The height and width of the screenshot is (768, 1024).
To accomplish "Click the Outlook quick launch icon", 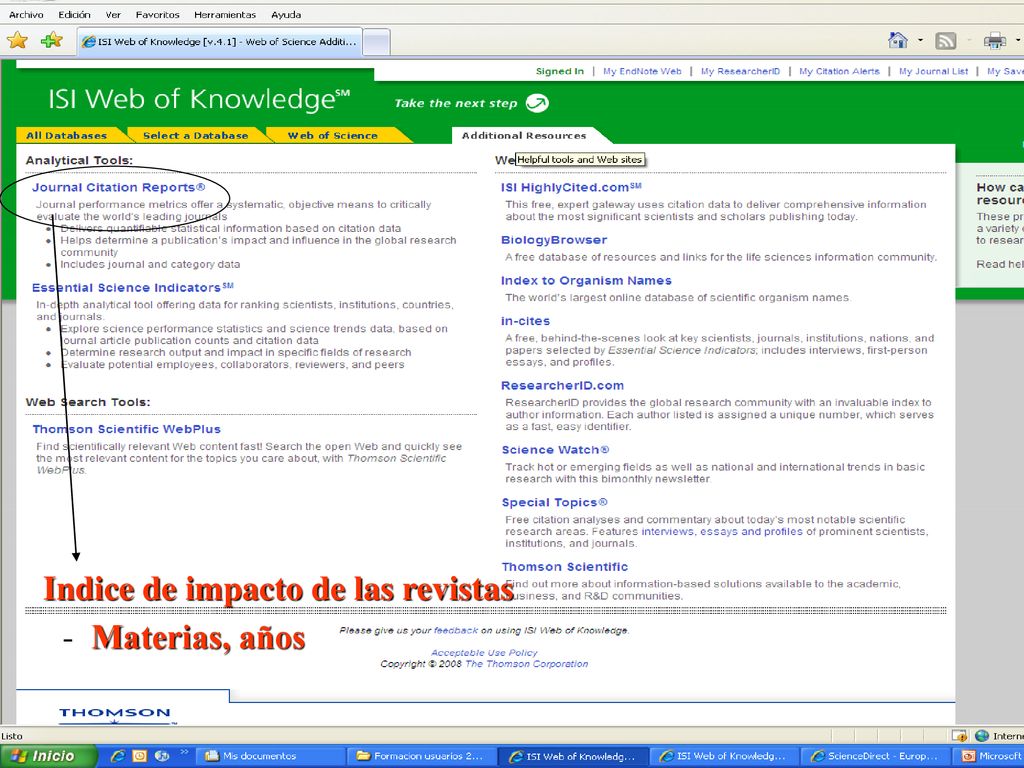I will pos(139,756).
